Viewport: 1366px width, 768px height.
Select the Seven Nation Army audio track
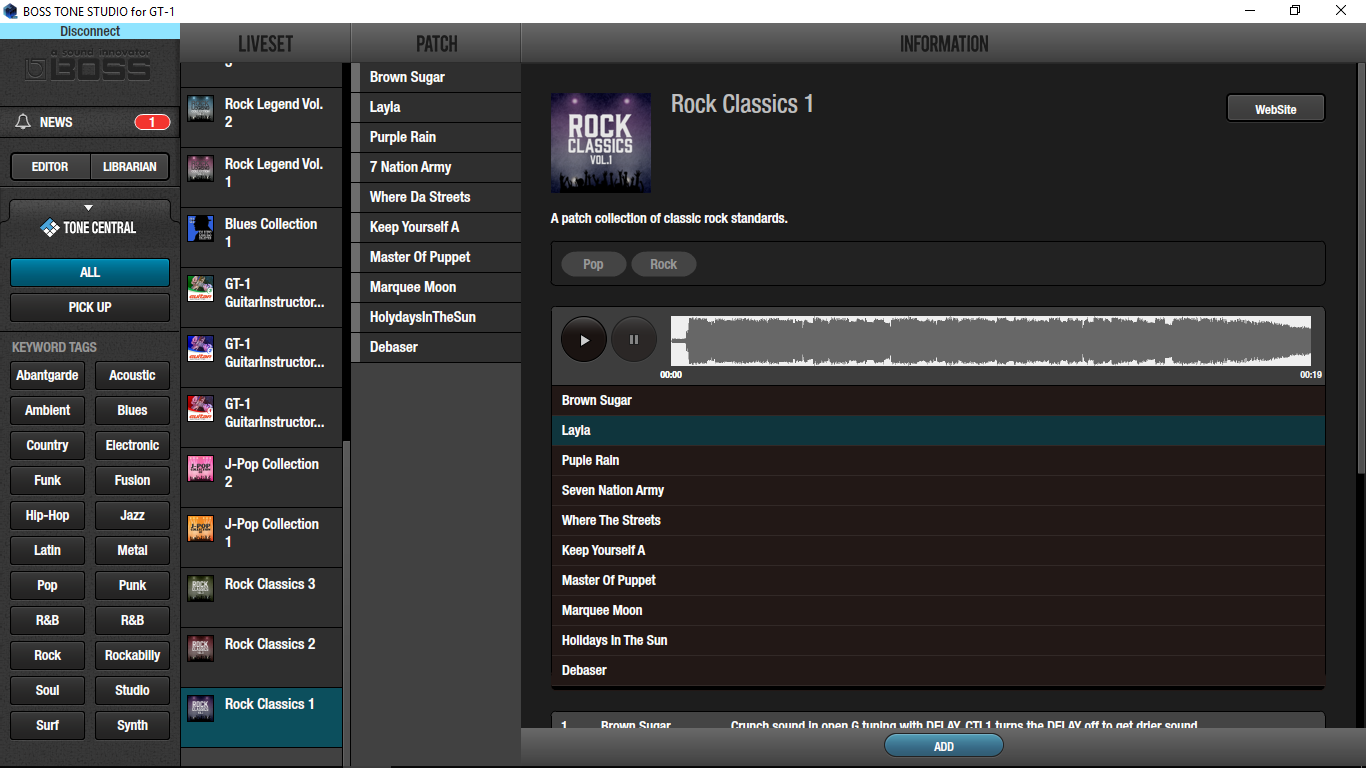pos(938,490)
